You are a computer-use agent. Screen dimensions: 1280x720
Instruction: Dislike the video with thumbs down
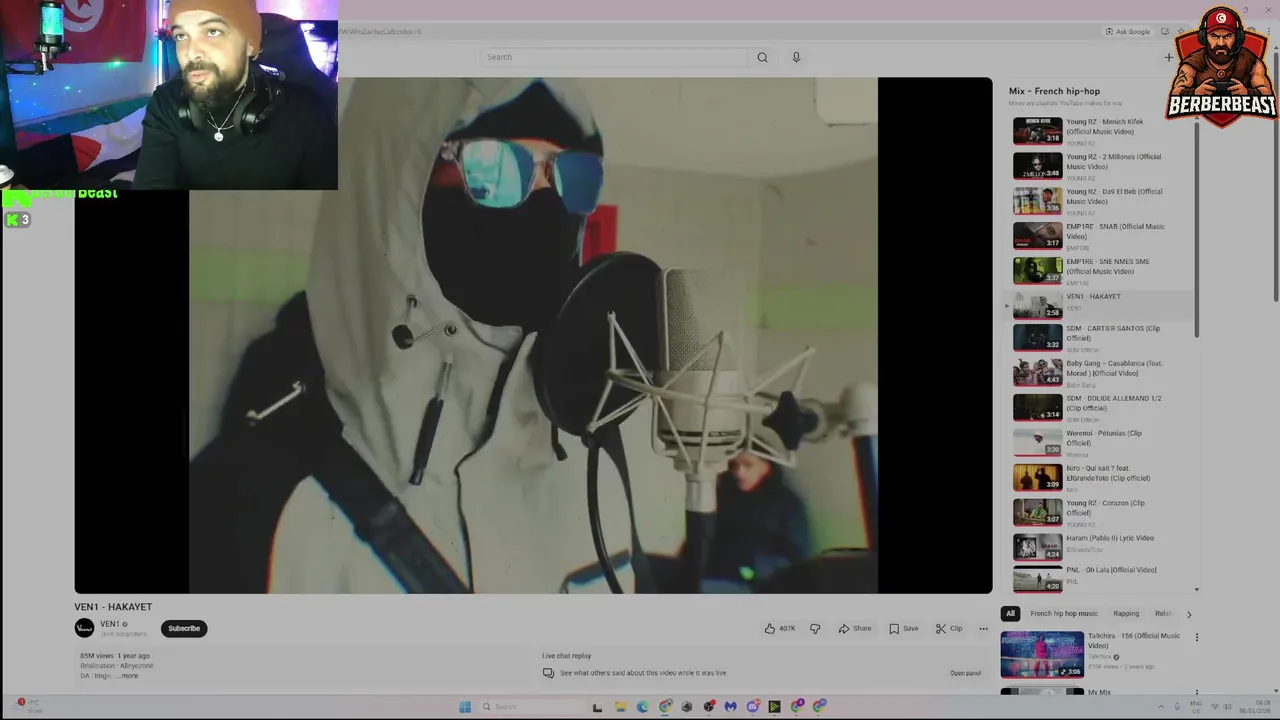(815, 628)
